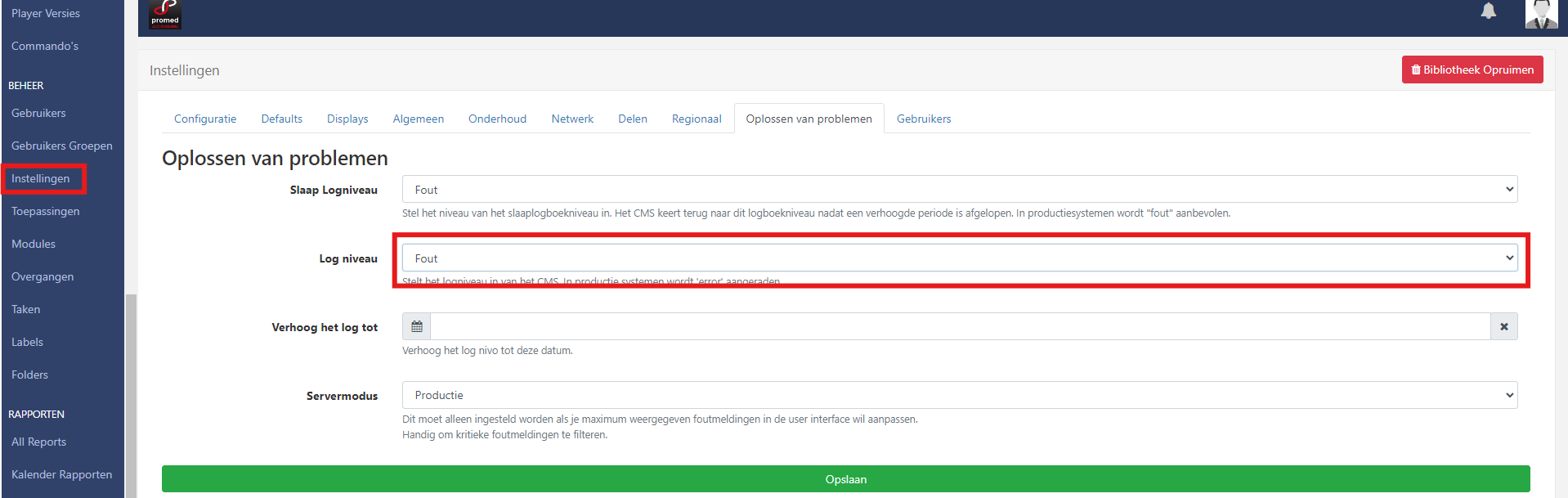Navigate to Modules in the sidebar
This screenshot has height=498, width=1568.
(x=34, y=244)
